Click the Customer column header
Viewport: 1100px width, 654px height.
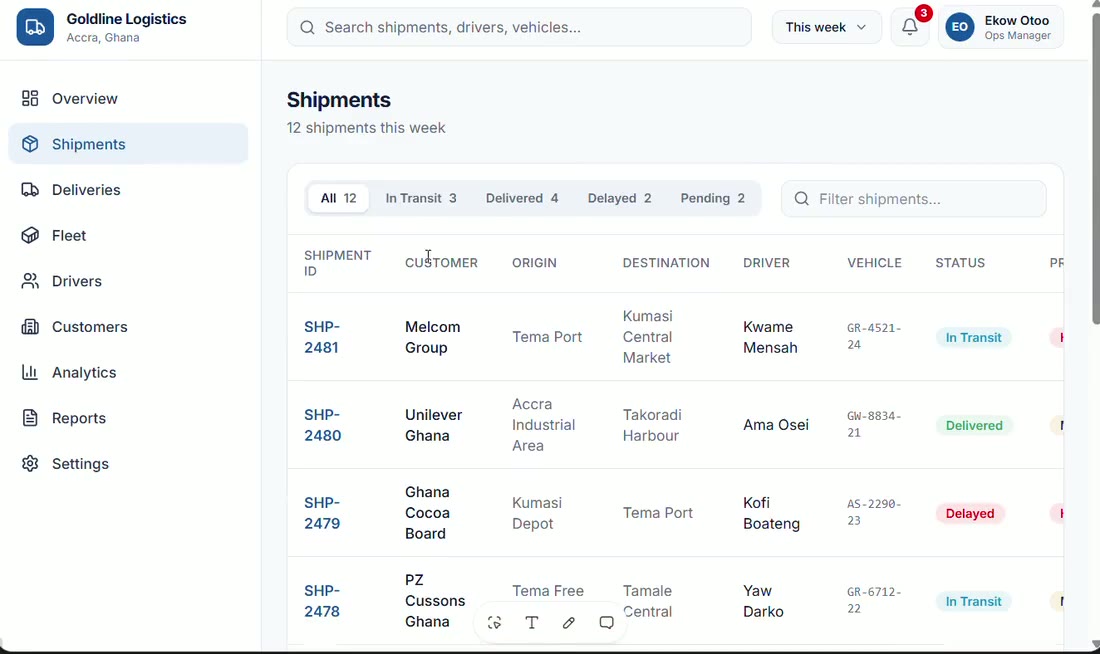tap(441, 263)
